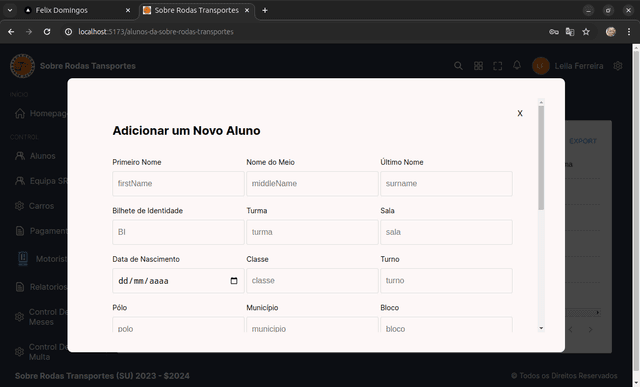The width and height of the screenshot is (640, 387).
Task: Open the Chrome three-dot menu
Action: [x=629, y=32]
